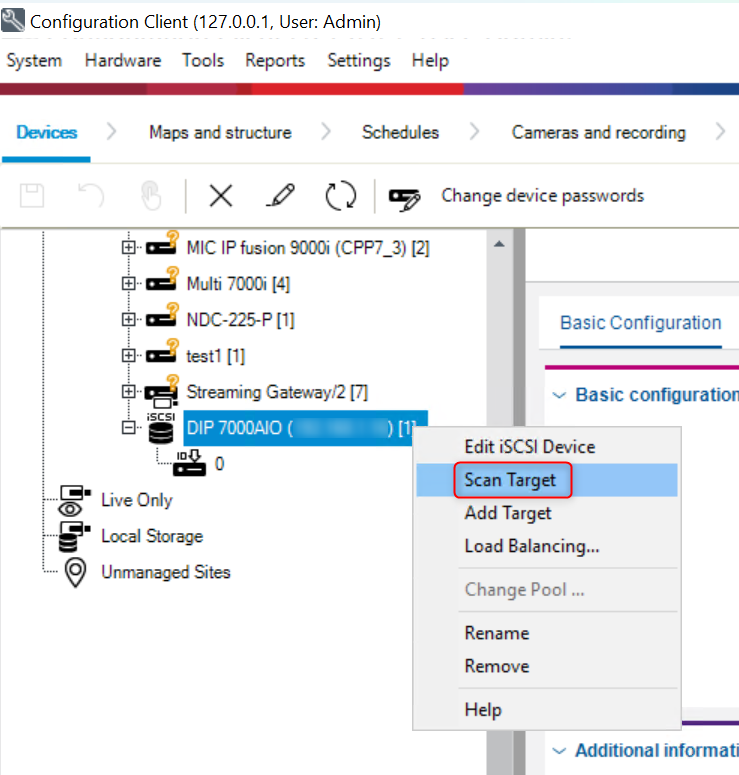
Task: Click the Save toolbar icon
Action: [32, 196]
